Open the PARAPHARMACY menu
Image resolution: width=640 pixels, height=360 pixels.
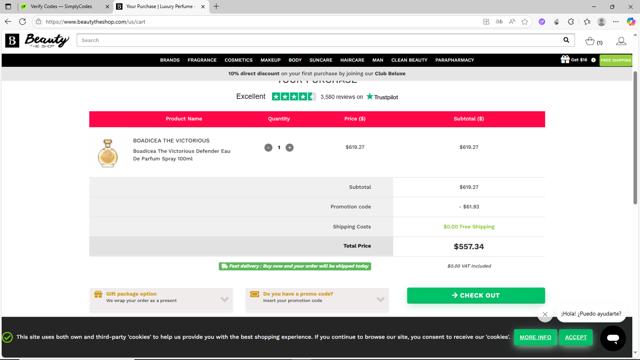[x=455, y=60]
